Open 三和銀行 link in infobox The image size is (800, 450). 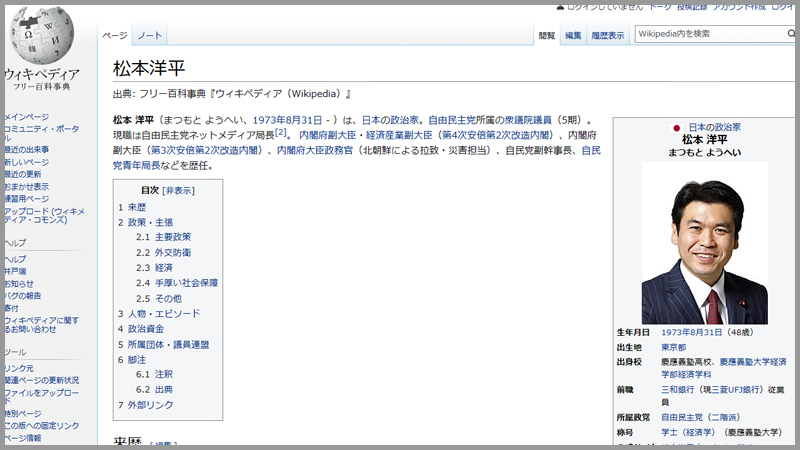(678, 390)
